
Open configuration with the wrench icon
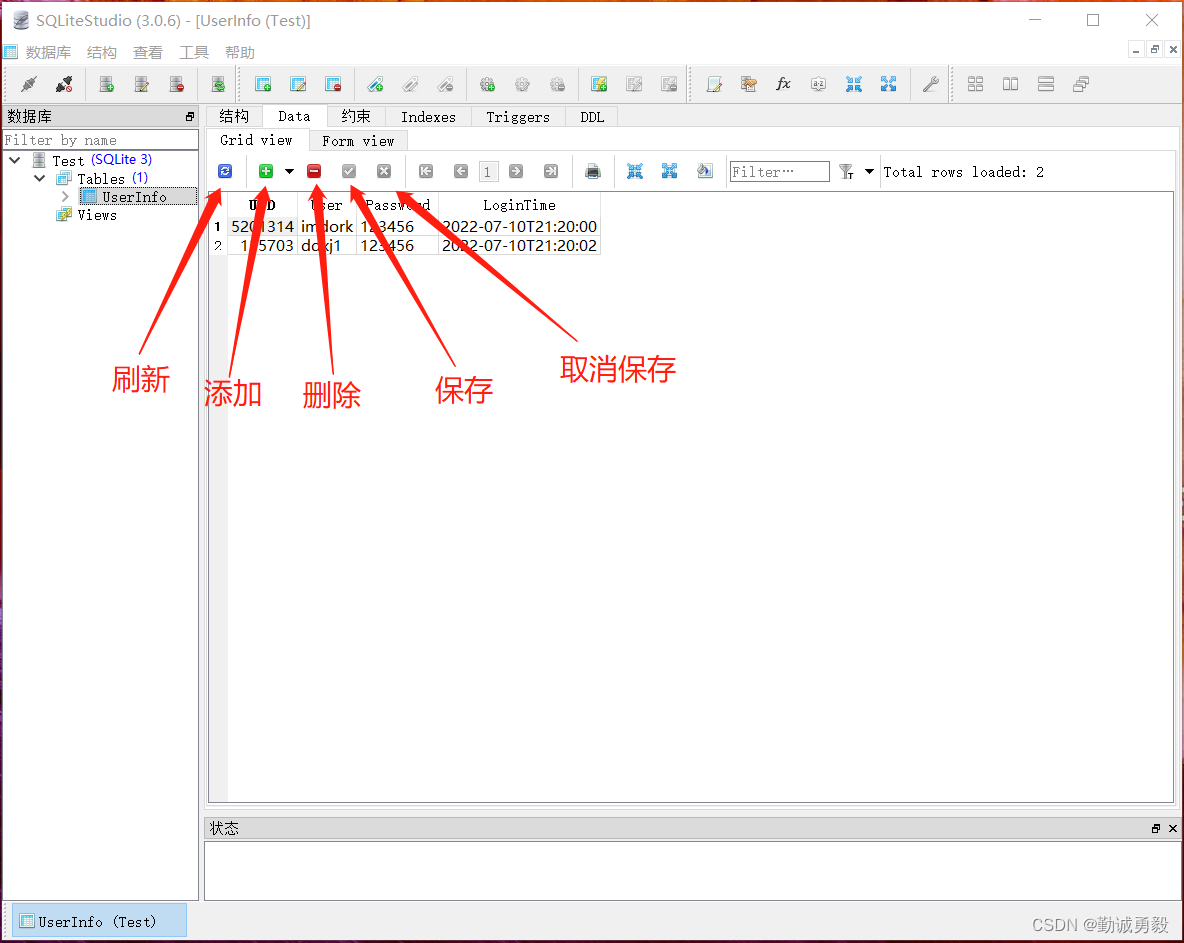pos(930,84)
